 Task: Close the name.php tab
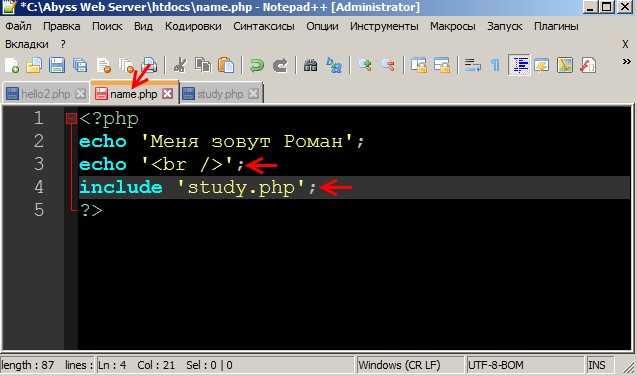(x=167, y=94)
